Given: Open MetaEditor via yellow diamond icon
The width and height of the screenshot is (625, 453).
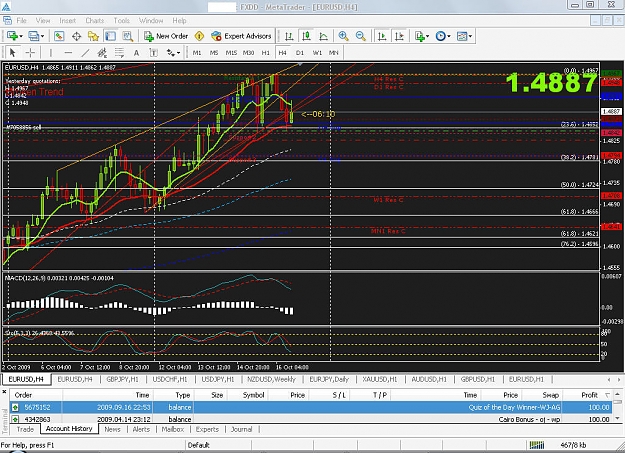Looking at the screenshot, I should 199,36.
